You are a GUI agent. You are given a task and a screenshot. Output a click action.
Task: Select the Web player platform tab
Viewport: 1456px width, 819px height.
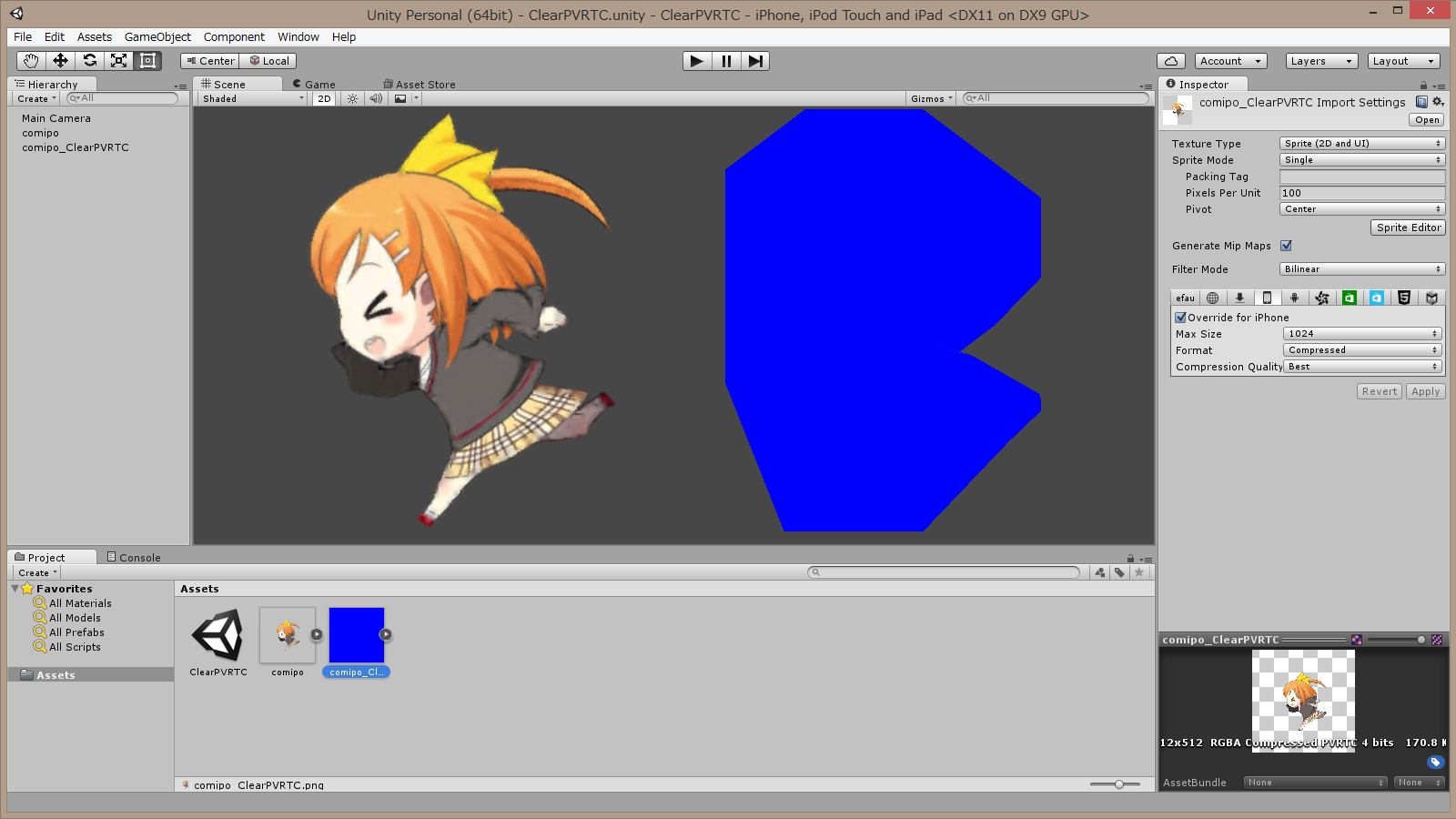pyautogui.click(x=1212, y=298)
